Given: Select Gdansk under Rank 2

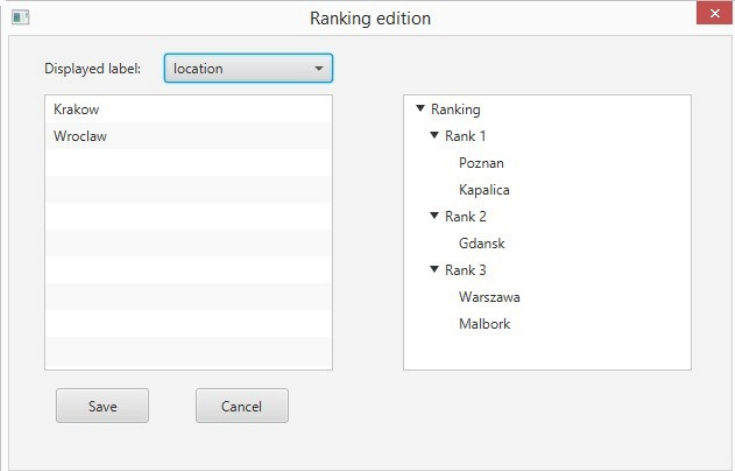Looking at the screenshot, I should (483, 243).
